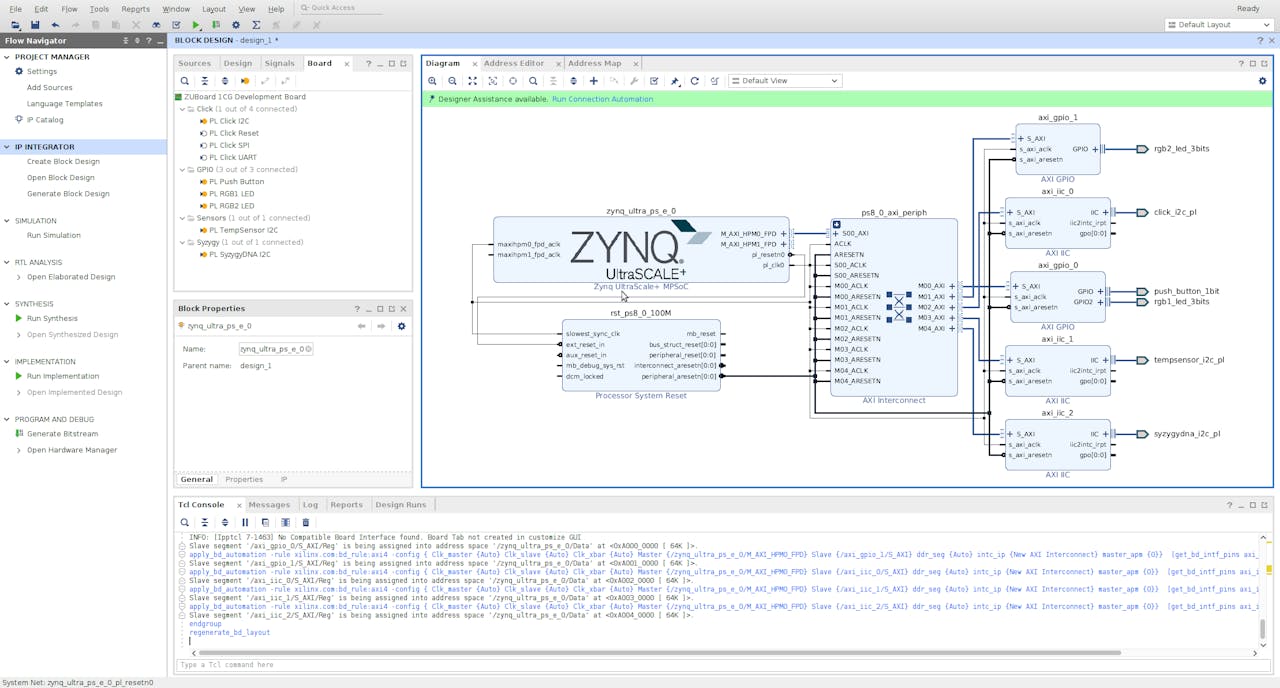Switch to the Address Editor tab
This screenshot has width=1280, height=688.
coord(514,63)
